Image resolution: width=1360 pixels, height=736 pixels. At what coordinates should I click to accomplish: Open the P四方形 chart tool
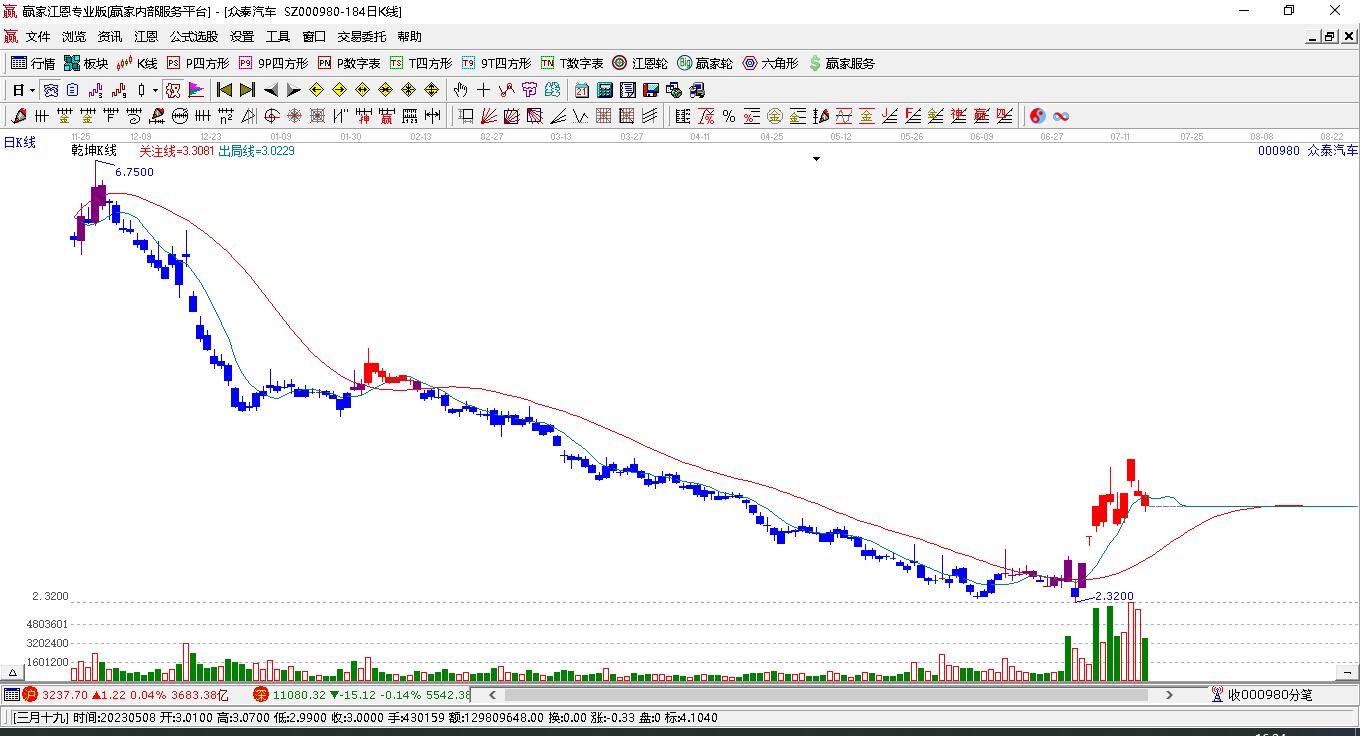coord(197,63)
